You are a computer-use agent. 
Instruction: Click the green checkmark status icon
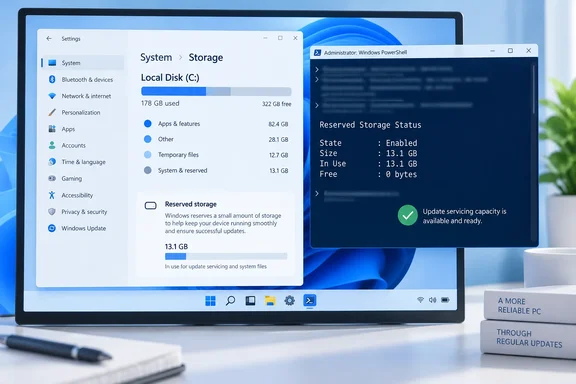(x=407, y=215)
